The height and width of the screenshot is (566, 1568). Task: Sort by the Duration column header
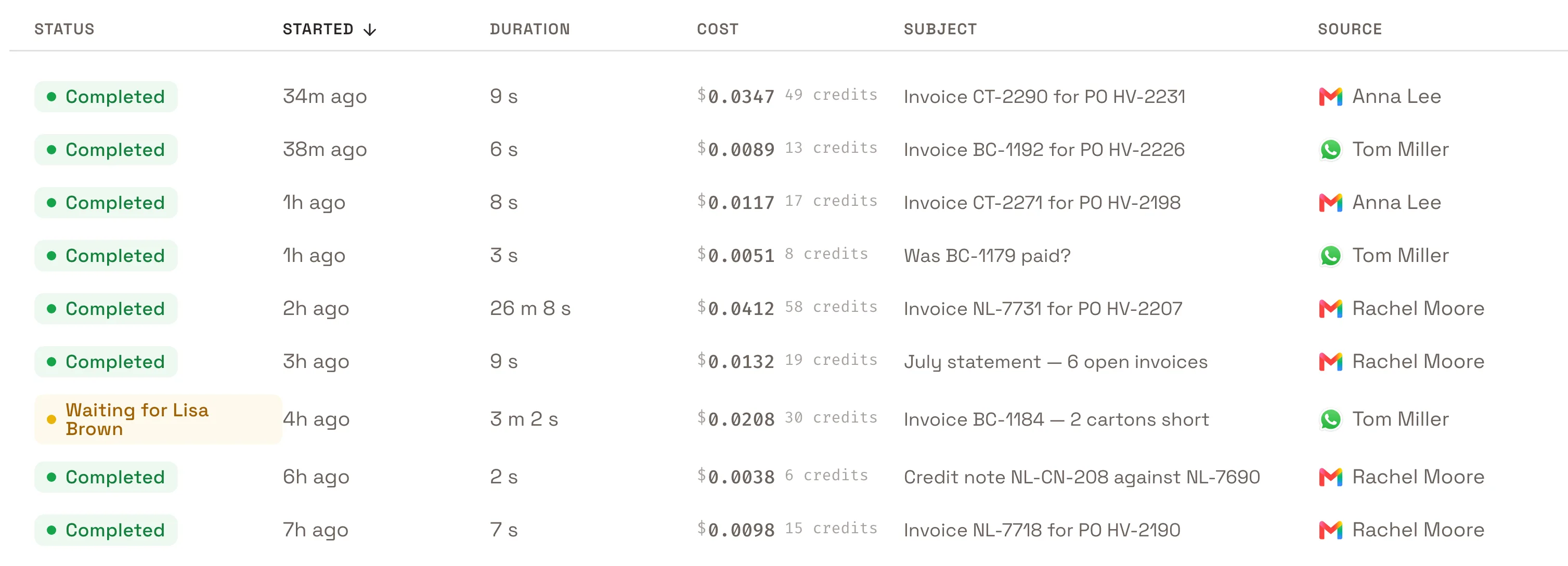(529, 29)
